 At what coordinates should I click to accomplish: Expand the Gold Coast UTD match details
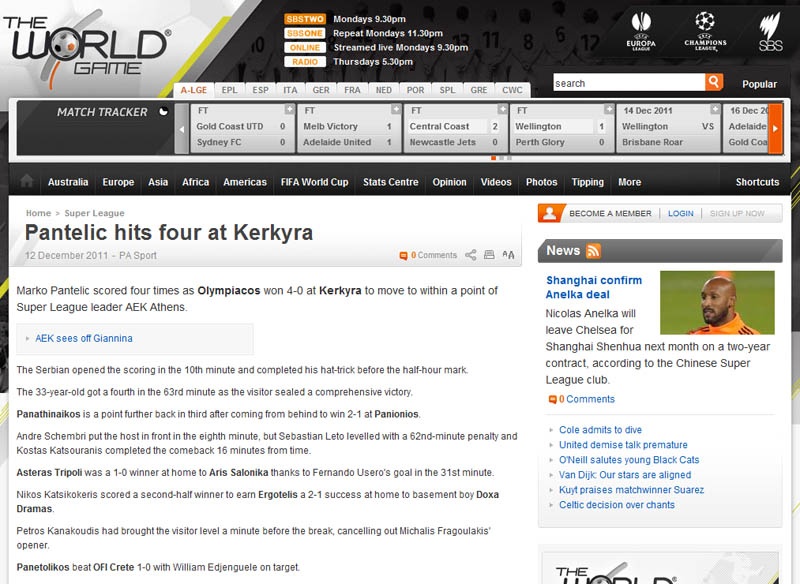pos(291,109)
